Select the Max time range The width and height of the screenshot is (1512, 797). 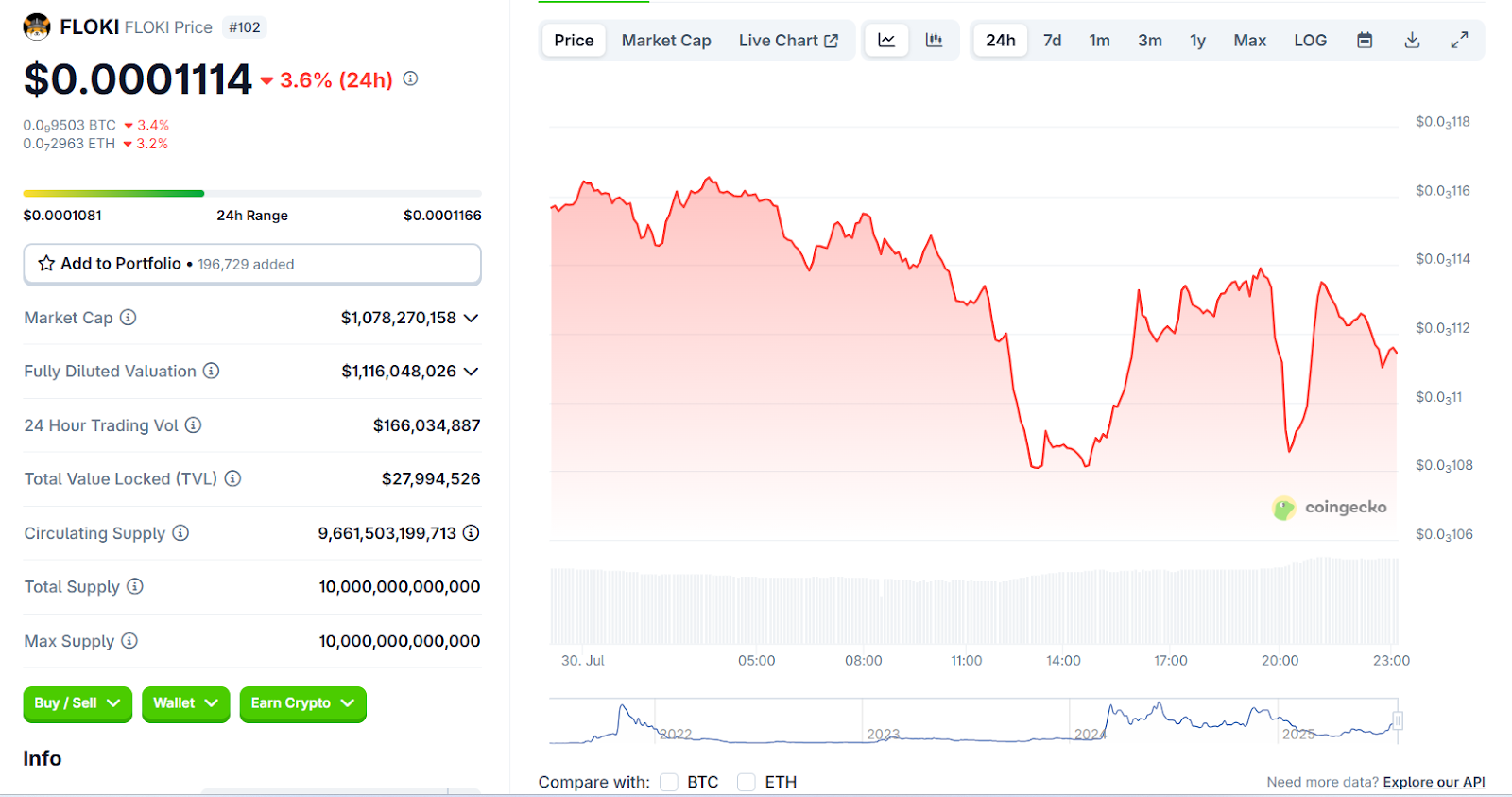click(x=1249, y=40)
